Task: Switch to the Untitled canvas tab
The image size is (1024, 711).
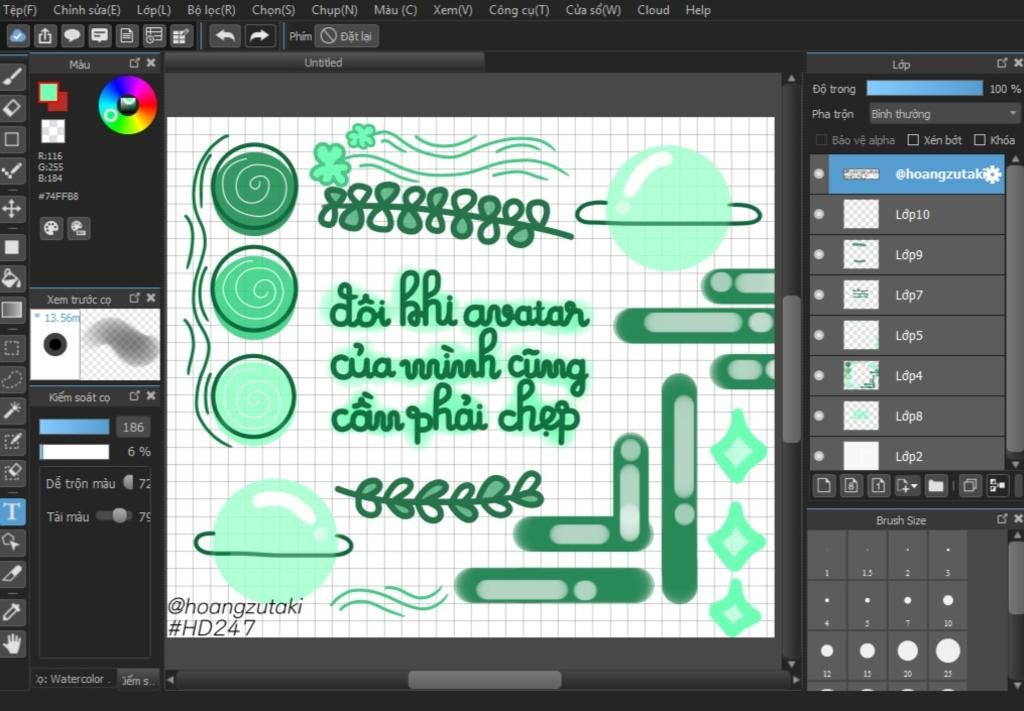Action: (x=323, y=63)
